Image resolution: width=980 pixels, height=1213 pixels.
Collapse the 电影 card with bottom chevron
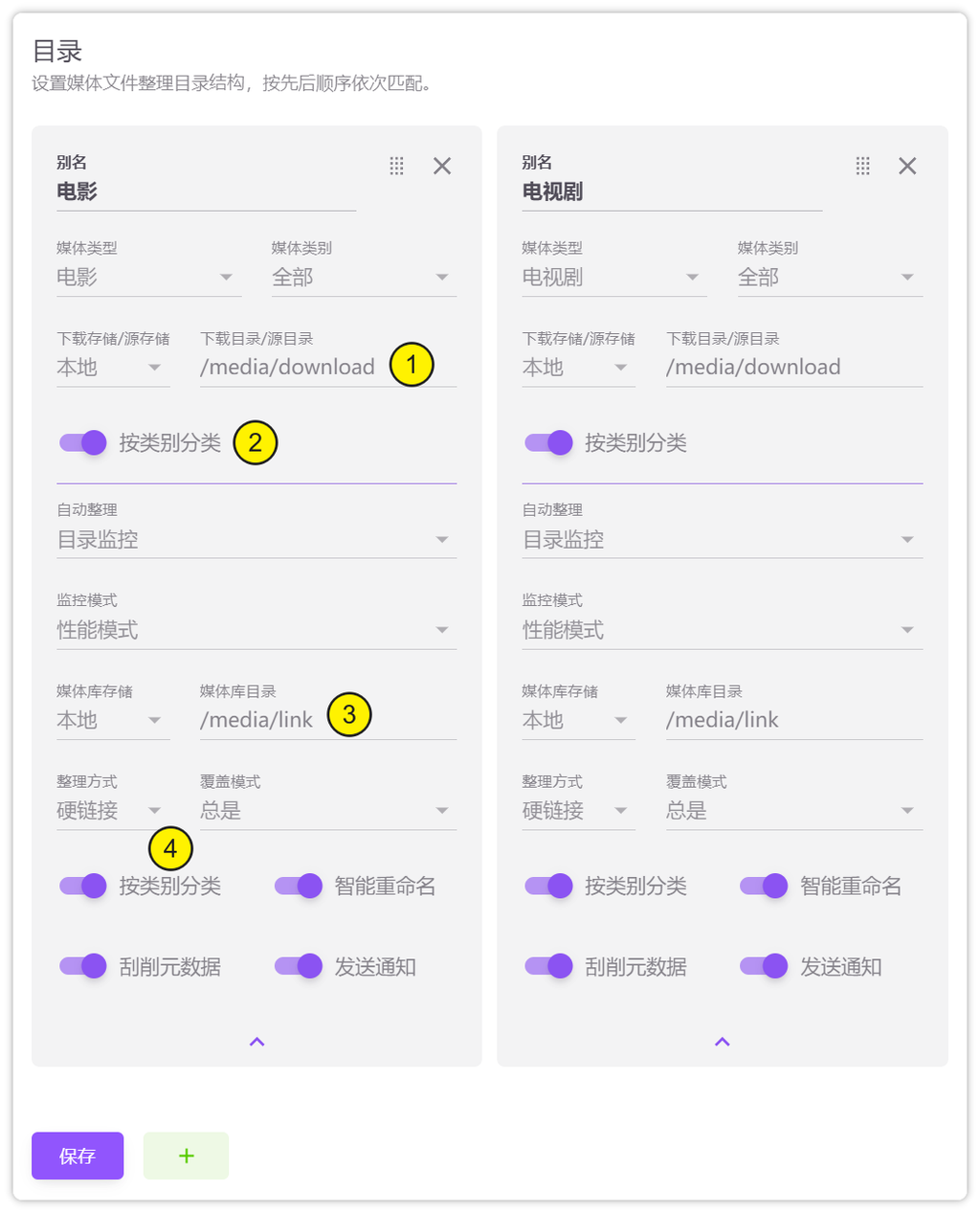pos(256,1042)
